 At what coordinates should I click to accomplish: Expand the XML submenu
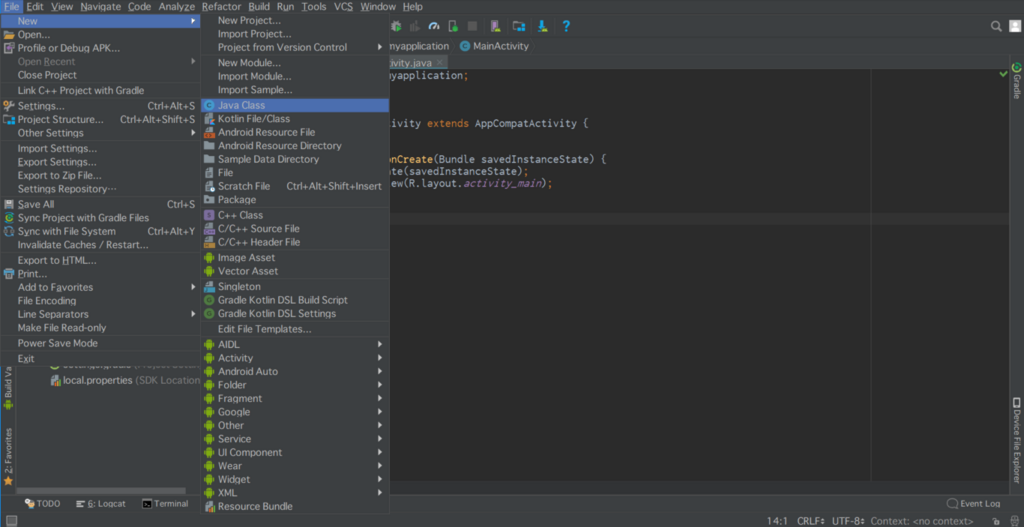tap(295, 493)
